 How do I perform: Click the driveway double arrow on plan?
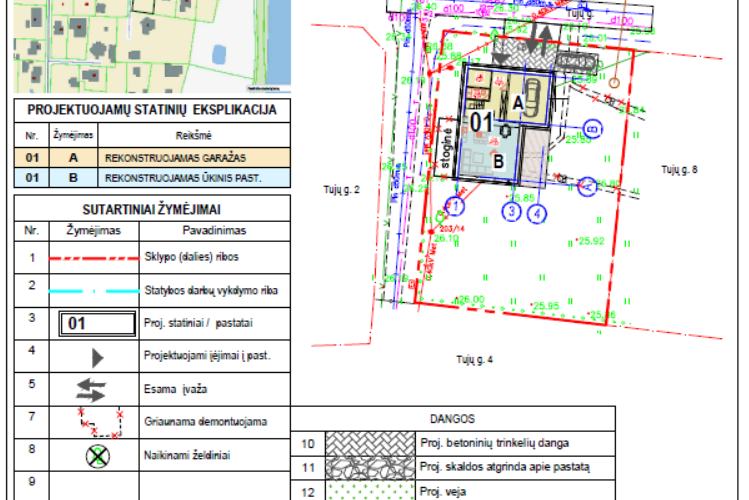(x=539, y=38)
